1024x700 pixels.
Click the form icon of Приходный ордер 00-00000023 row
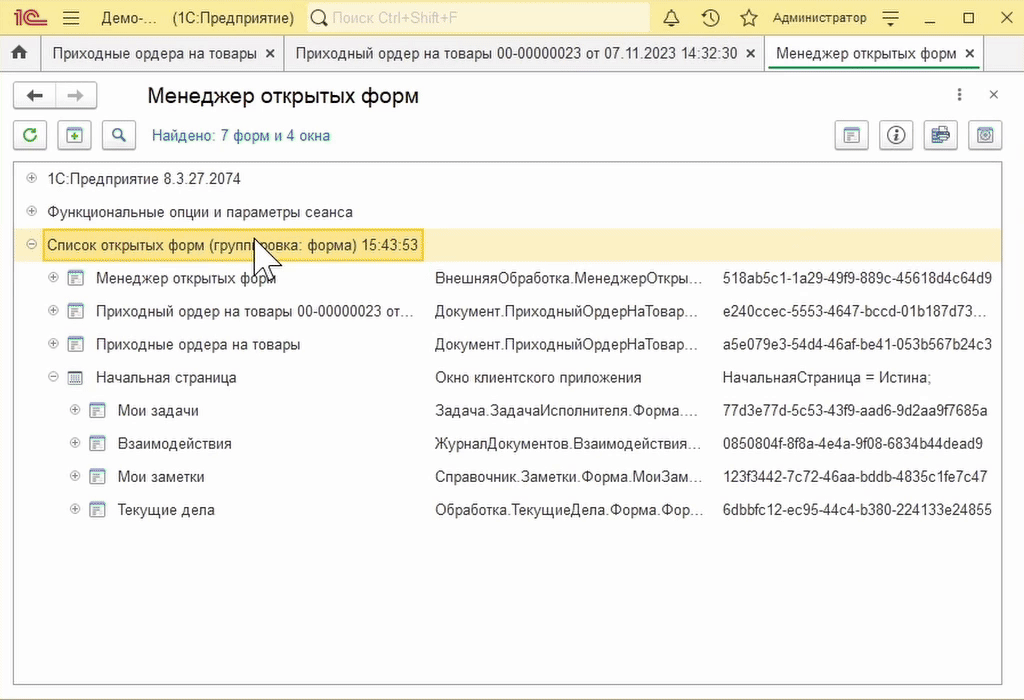point(76,311)
